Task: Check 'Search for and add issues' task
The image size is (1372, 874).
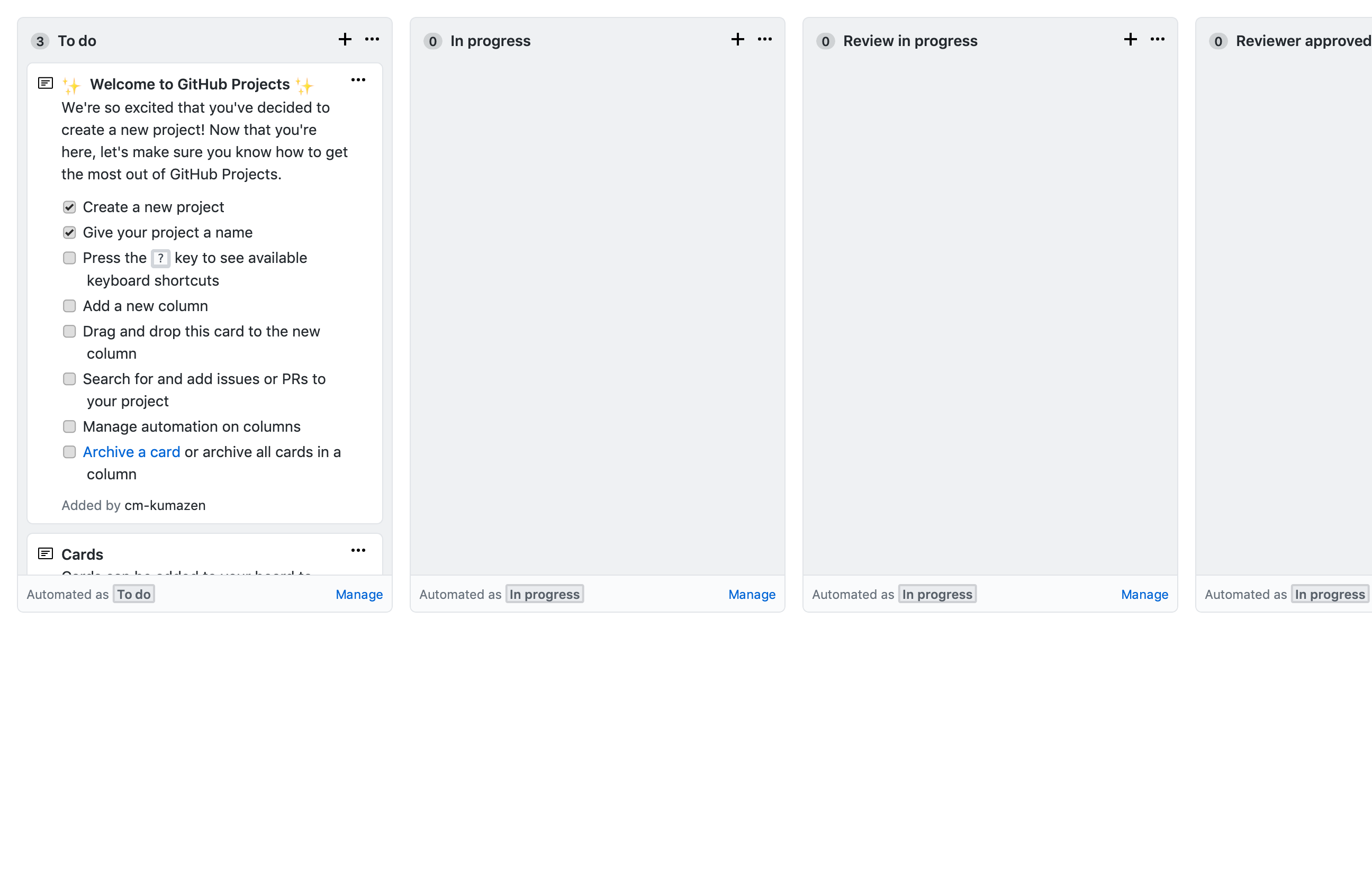Action: pyautogui.click(x=69, y=379)
